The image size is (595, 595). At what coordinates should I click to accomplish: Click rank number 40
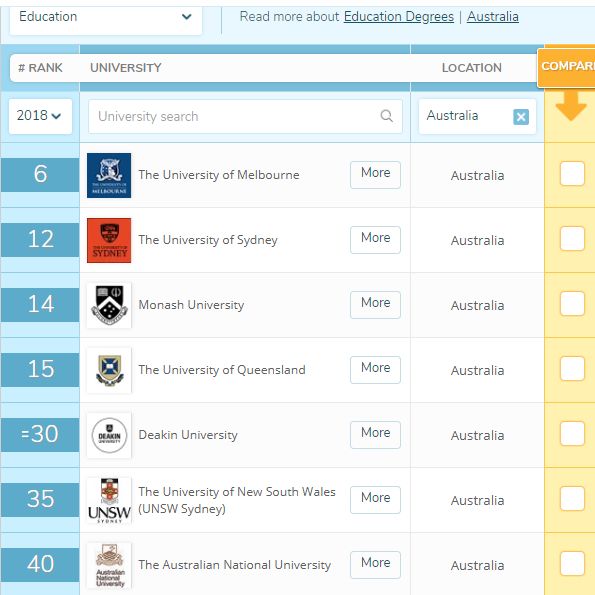click(40, 564)
